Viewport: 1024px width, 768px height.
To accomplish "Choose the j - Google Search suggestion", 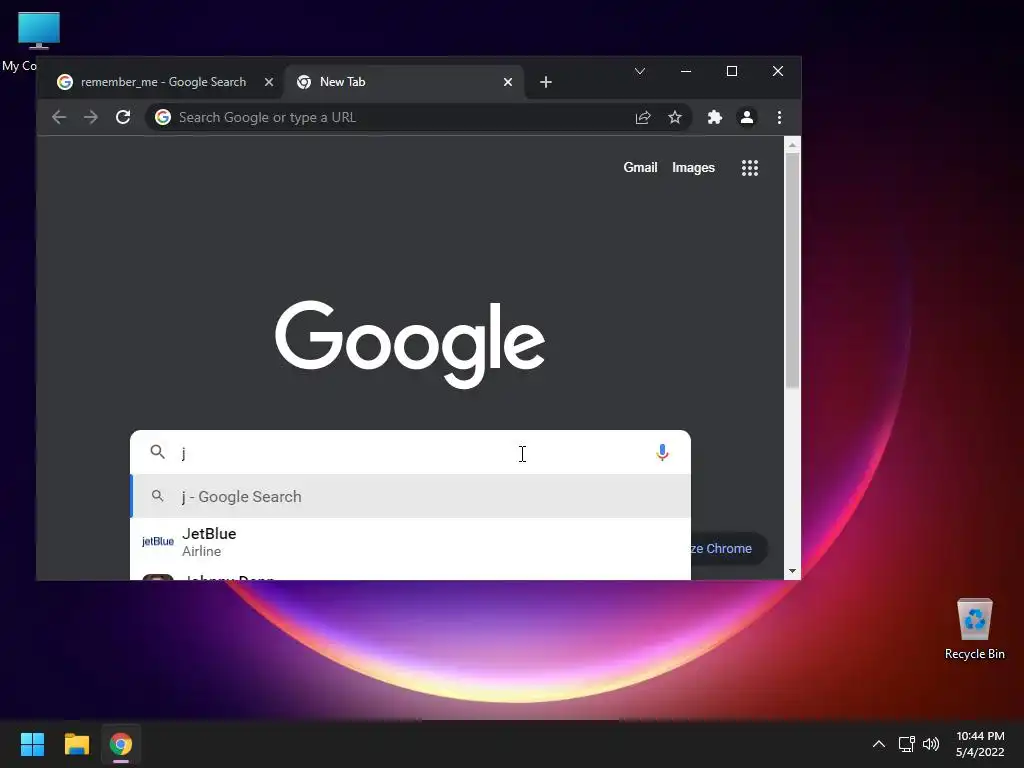I will (410, 496).
